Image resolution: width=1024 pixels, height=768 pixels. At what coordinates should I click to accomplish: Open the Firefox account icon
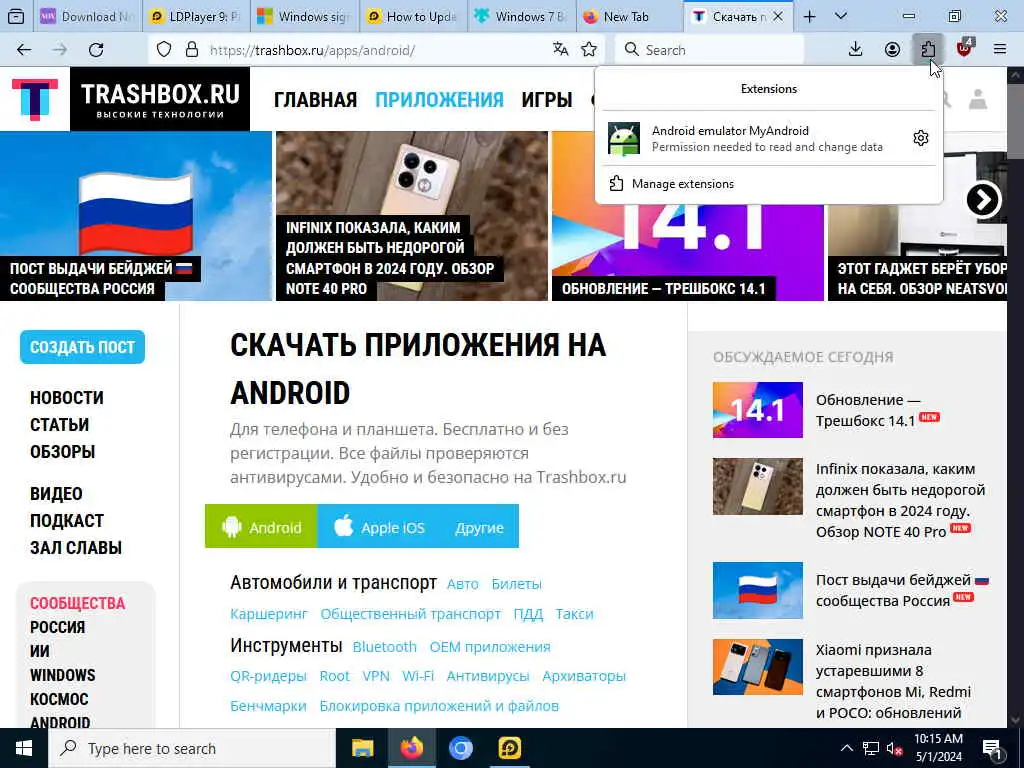[892, 50]
